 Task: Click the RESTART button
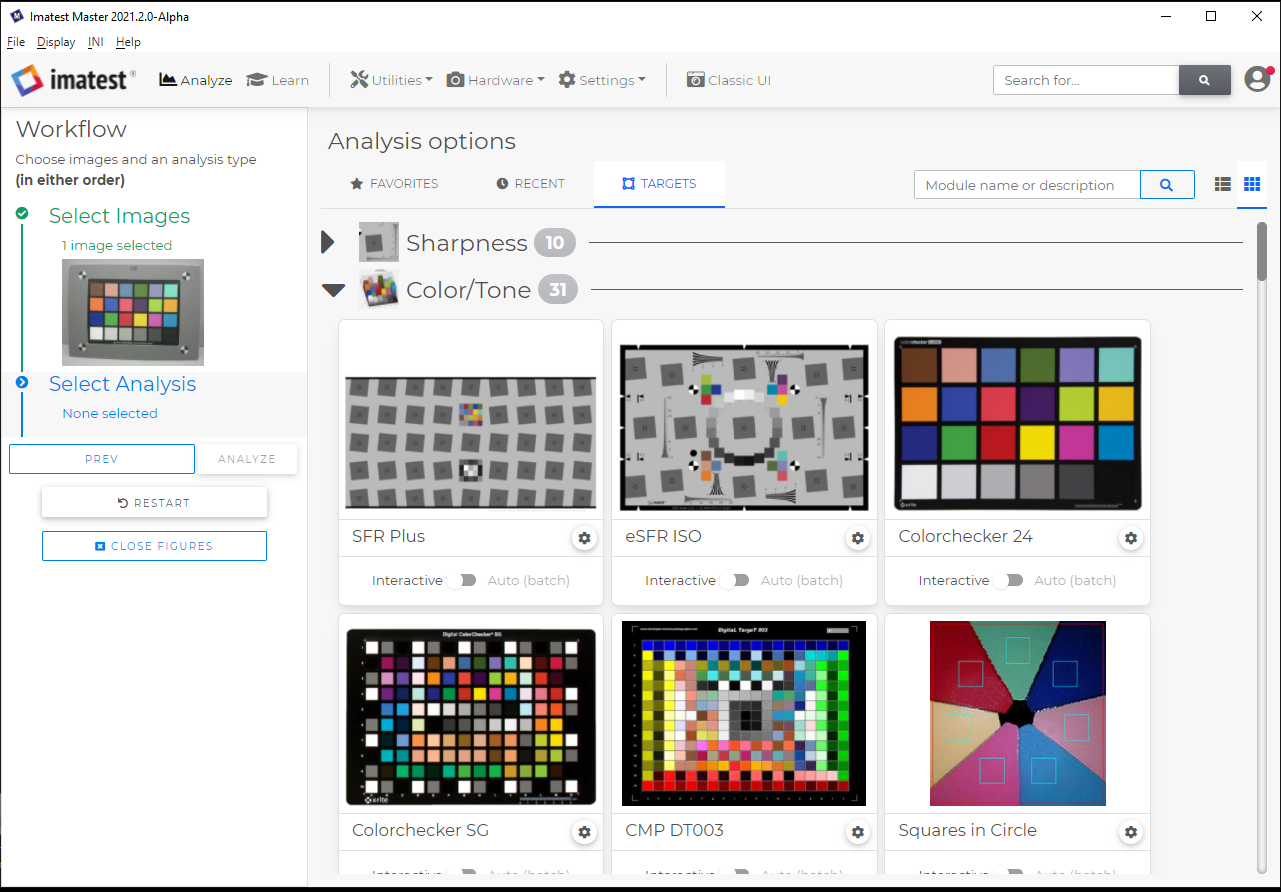154,503
